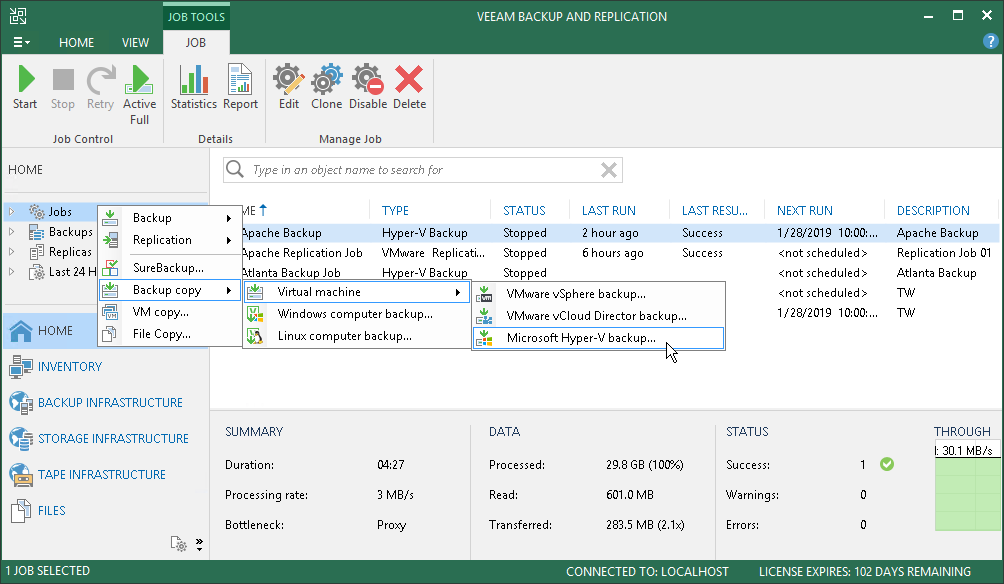Delete the selected job
This screenshot has height=584, width=1004.
[x=409, y=88]
